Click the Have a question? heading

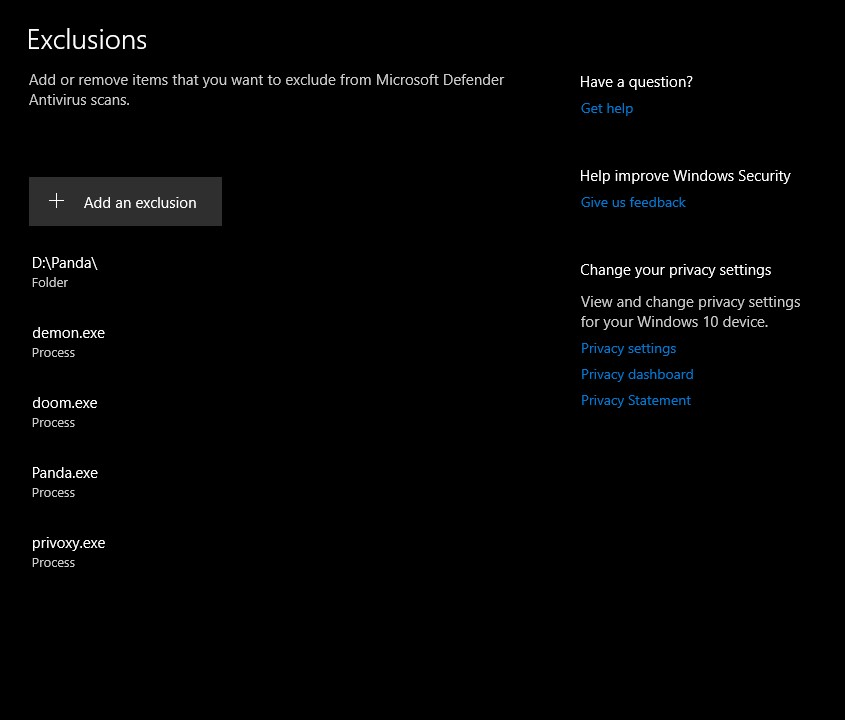(x=636, y=82)
